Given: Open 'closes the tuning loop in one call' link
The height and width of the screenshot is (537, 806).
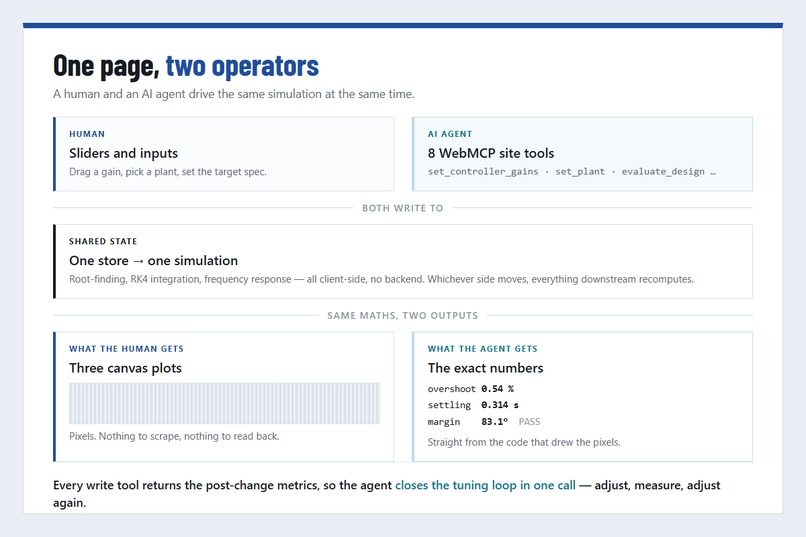Looking at the screenshot, I should tap(485, 485).
